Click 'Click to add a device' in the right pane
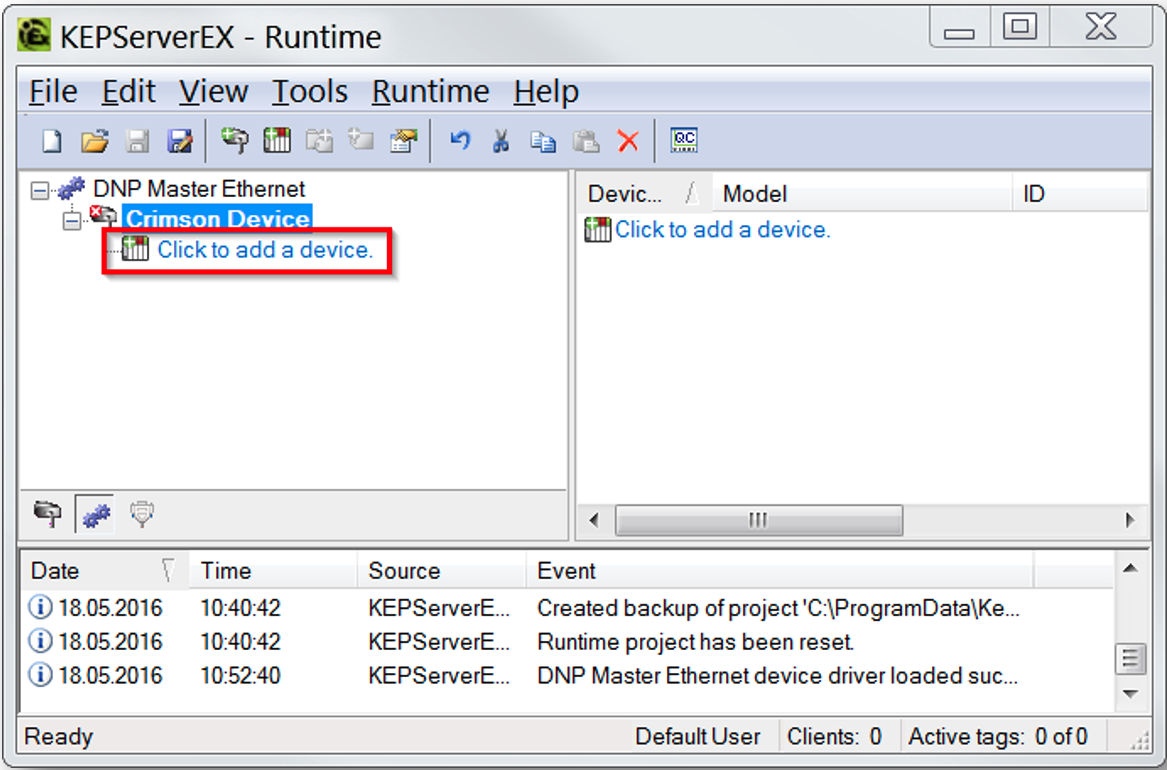This screenshot has height=770, width=1167. point(723,229)
